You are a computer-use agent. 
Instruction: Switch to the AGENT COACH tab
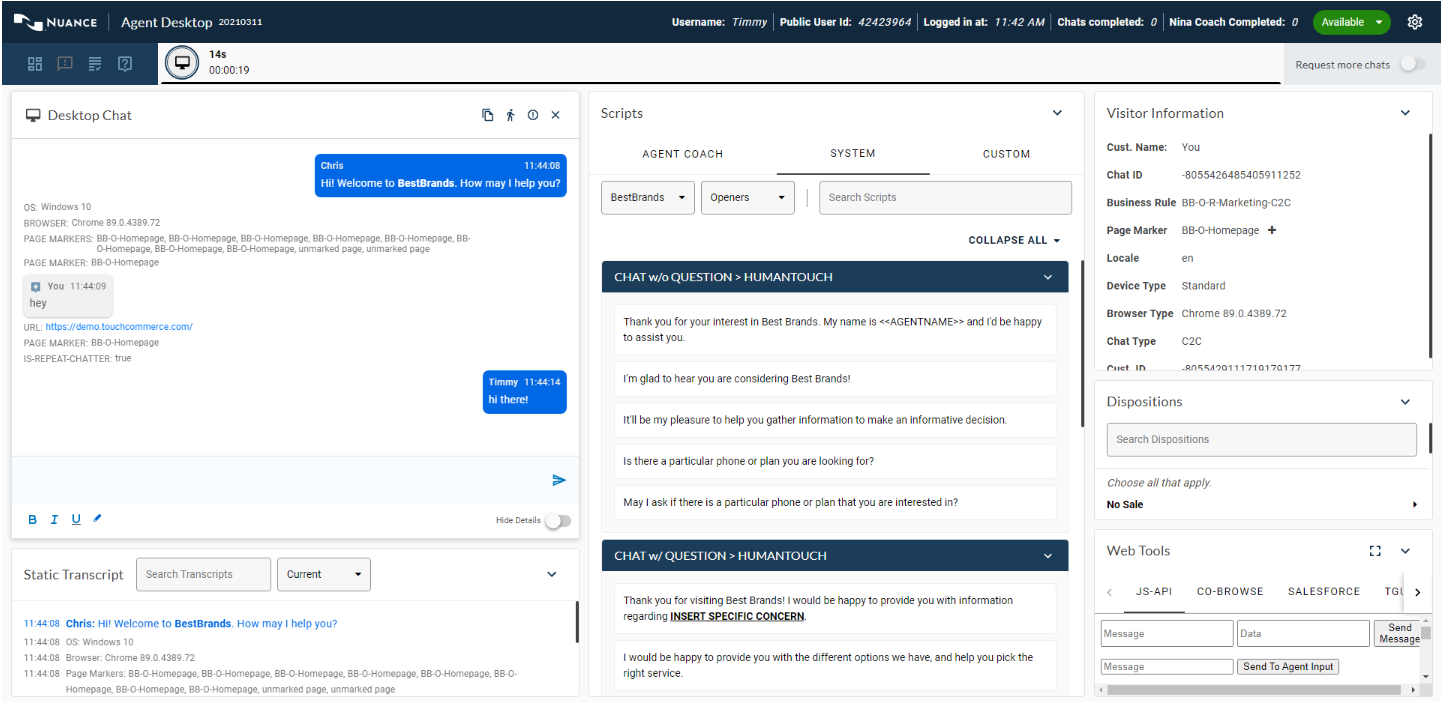[x=682, y=154]
